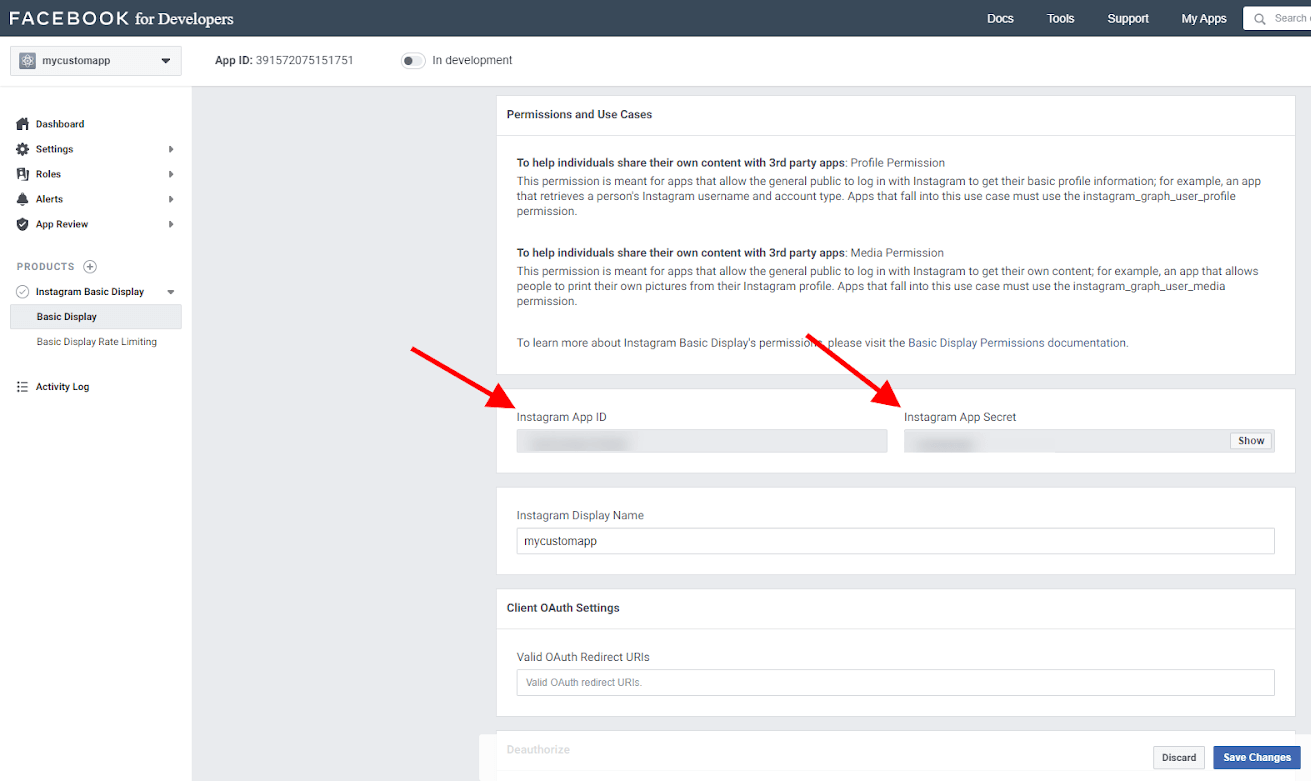Toggle the In development switch
Image resolution: width=1311 pixels, height=781 pixels.
pos(412,61)
